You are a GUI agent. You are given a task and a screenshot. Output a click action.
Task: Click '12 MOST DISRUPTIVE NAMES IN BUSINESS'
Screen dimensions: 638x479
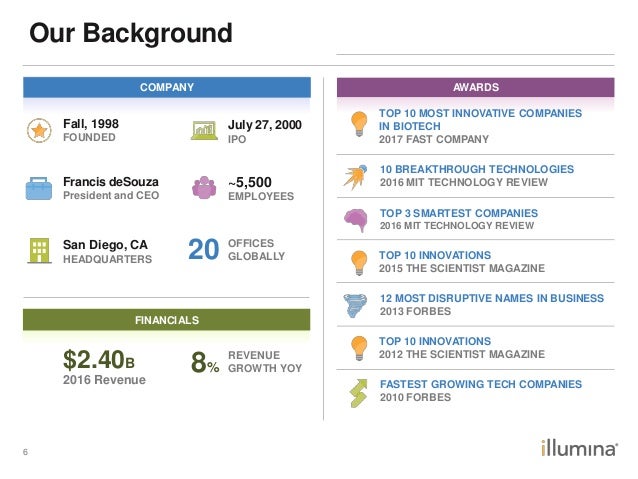tap(492, 298)
